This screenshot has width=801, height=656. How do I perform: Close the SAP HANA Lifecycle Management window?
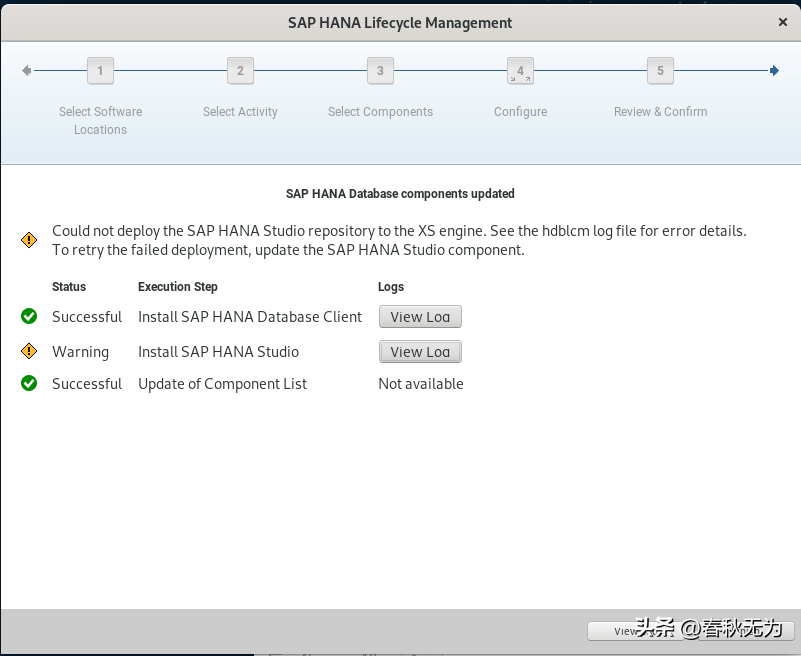pyautogui.click(x=783, y=21)
